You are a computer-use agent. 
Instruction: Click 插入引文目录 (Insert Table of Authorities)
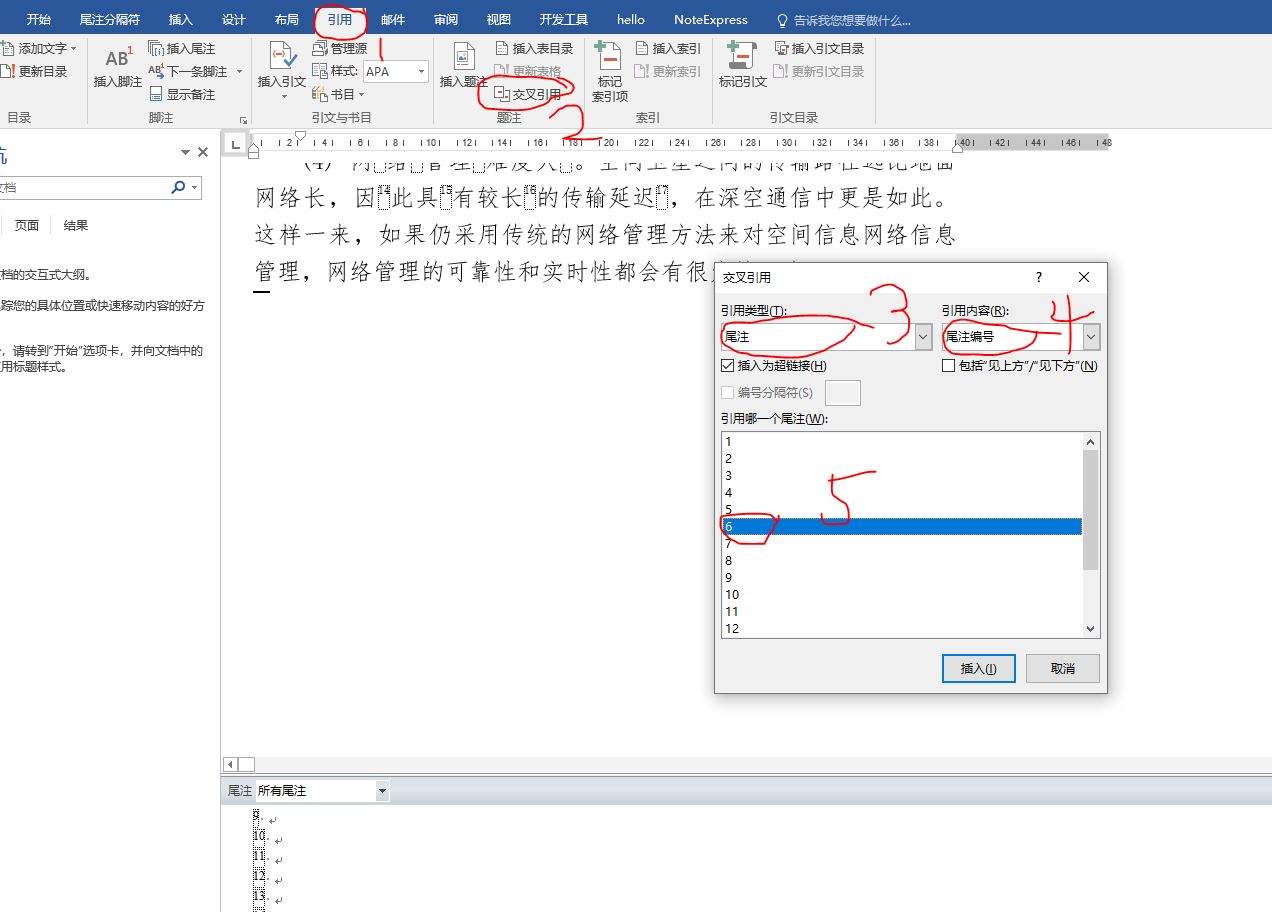(819, 48)
